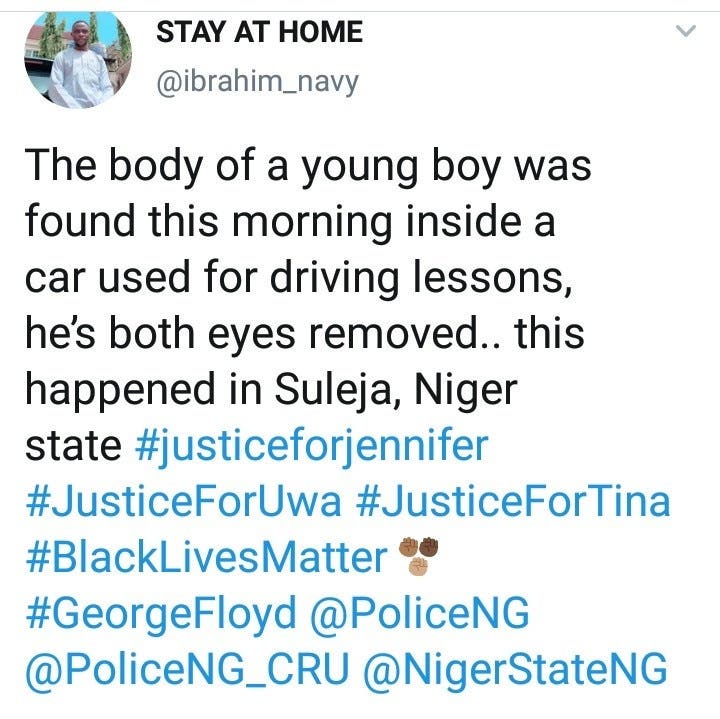Open the STAY AT HOME profile name
Image resolution: width=720 pixels, height=719 pixels.
click(x=259, y=33)
